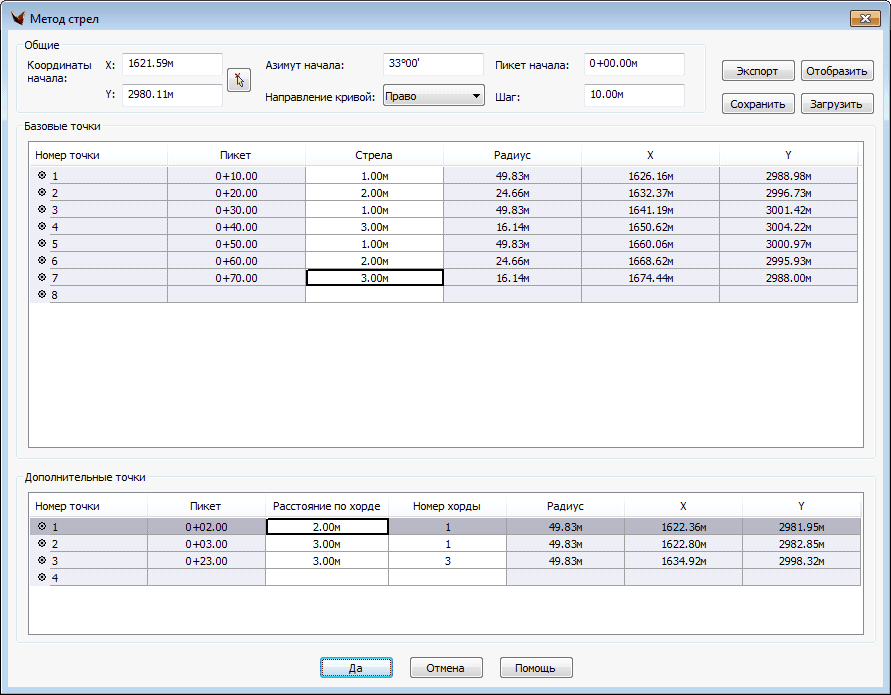Click the start azimuth input field
Screen dimensions: 891x695
coord(433,64)
